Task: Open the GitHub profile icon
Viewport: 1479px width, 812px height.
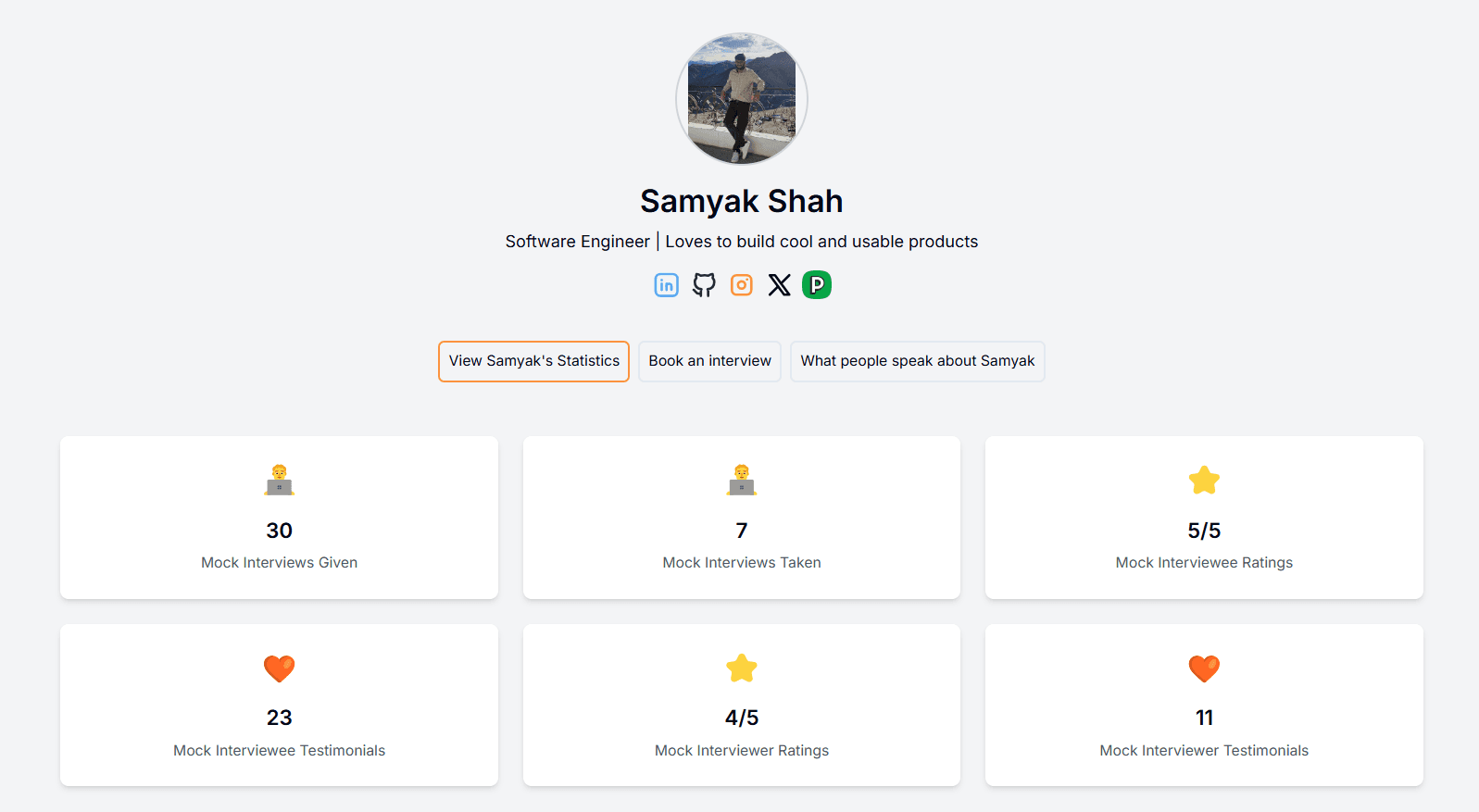Action: [x=704, y=285]
